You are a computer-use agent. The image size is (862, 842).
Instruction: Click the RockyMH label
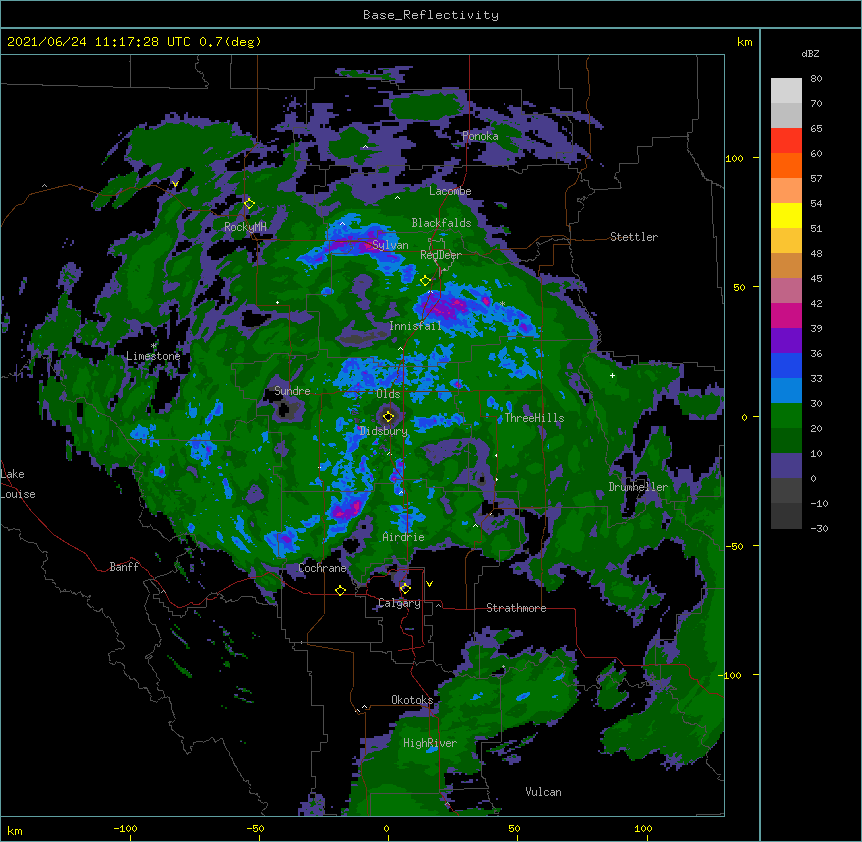[x=245, y=227]
